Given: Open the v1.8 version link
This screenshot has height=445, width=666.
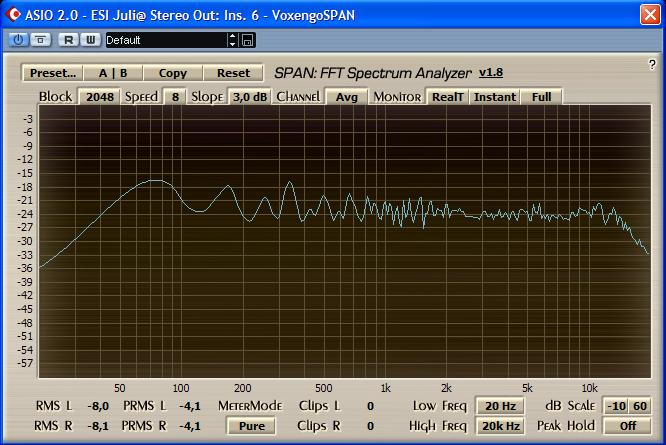Looking at the screenshot, I should click(x=491, y=73).
